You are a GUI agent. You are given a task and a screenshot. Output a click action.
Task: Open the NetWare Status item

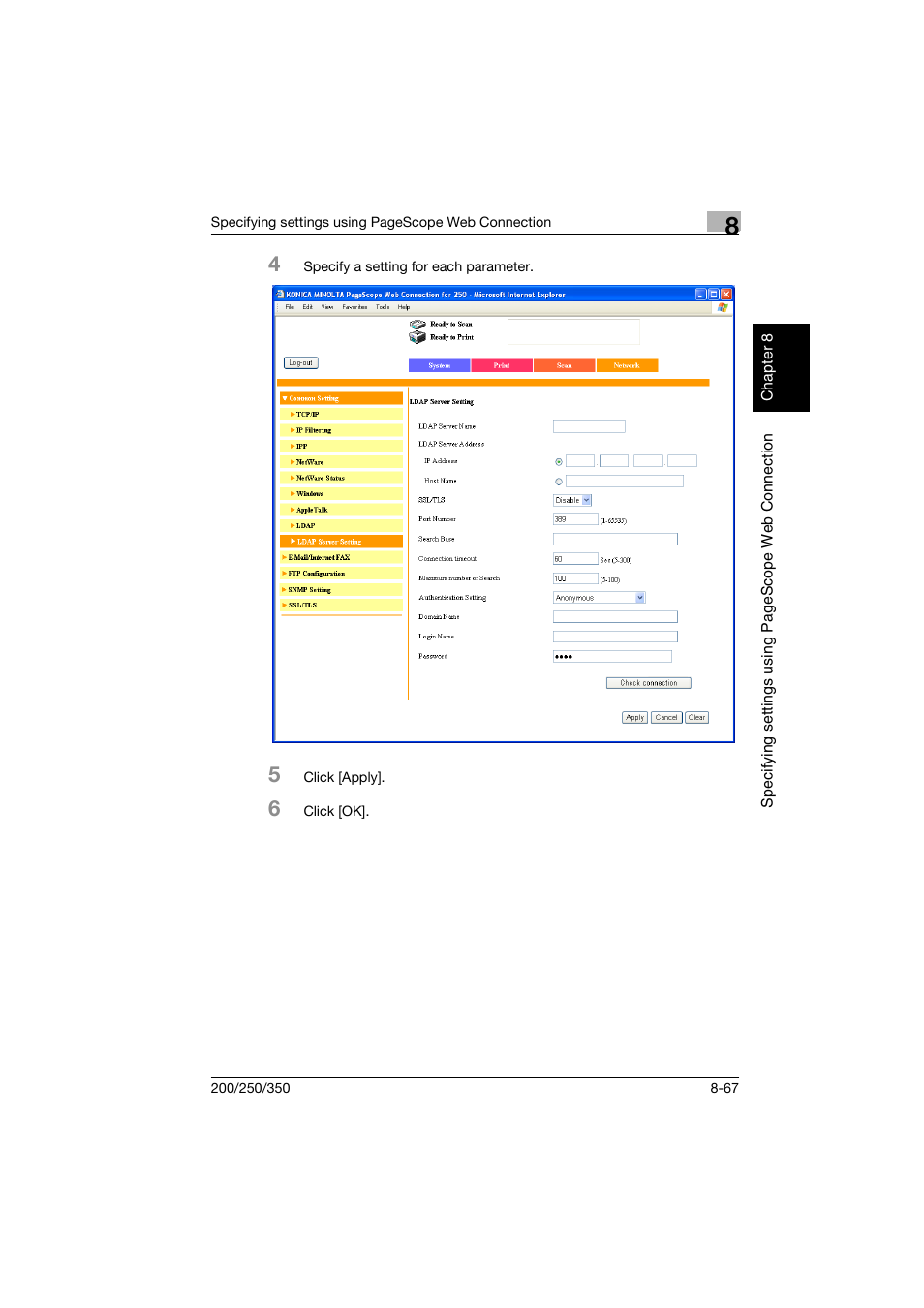341,478
